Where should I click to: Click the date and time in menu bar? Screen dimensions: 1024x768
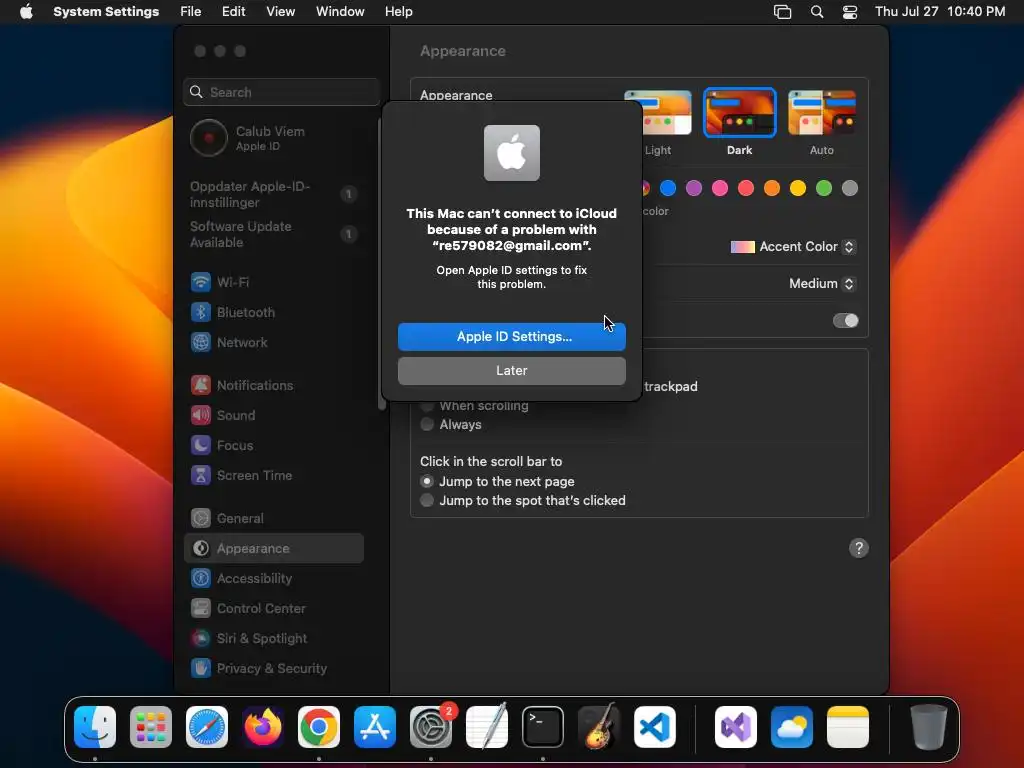939,12
